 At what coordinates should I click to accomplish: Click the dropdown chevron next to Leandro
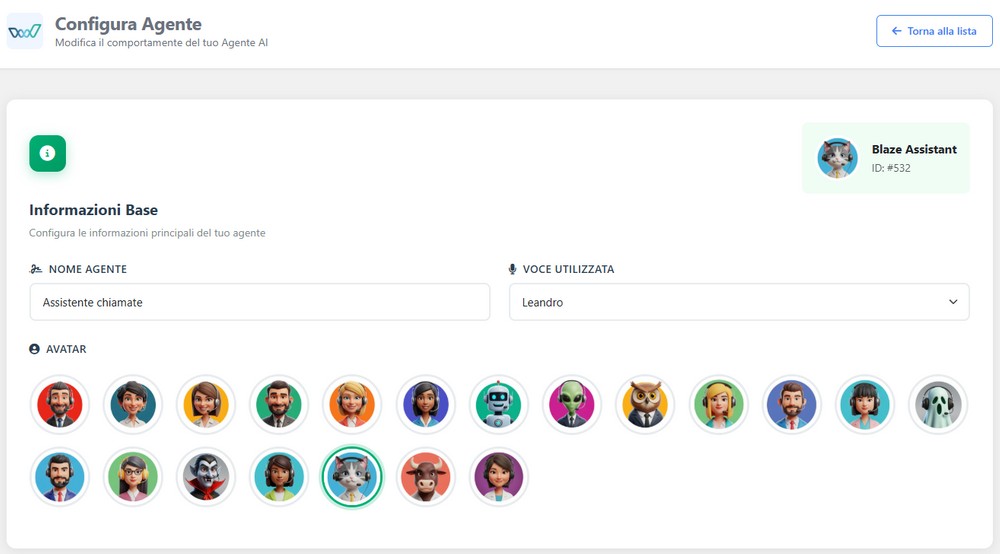(953, 302)
